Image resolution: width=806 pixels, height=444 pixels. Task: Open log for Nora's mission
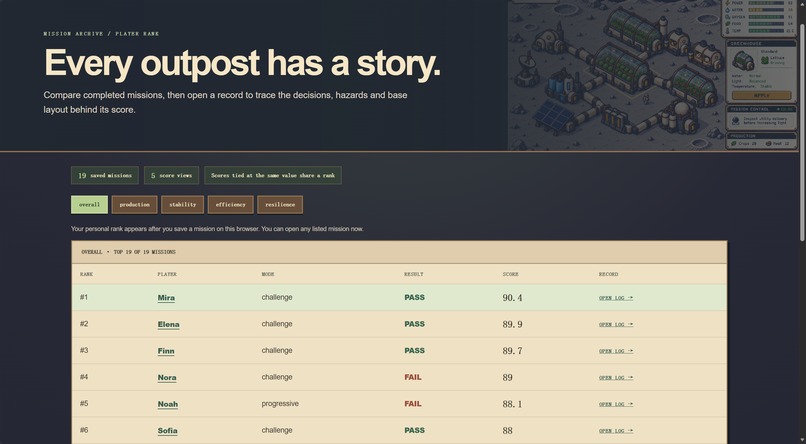click(x=616, y=378)
